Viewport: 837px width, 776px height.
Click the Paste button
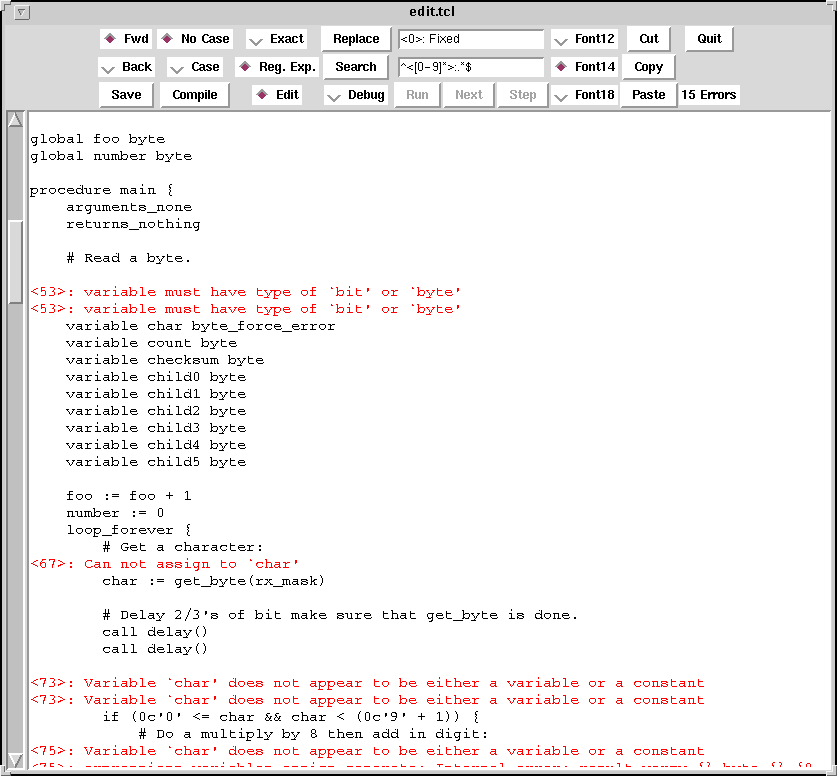[x=649, y=94]
